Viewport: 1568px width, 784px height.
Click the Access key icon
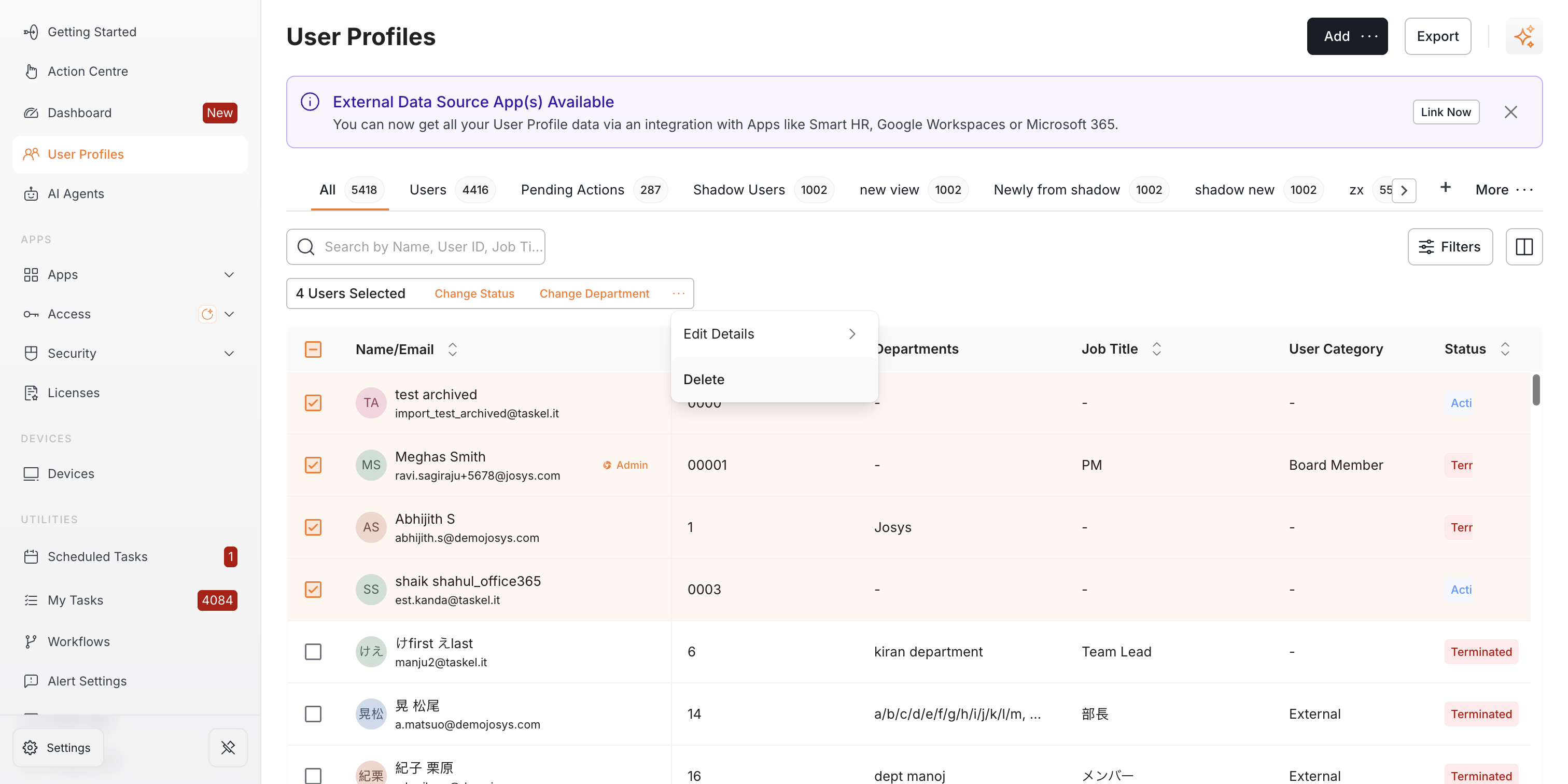click(31, 314)
